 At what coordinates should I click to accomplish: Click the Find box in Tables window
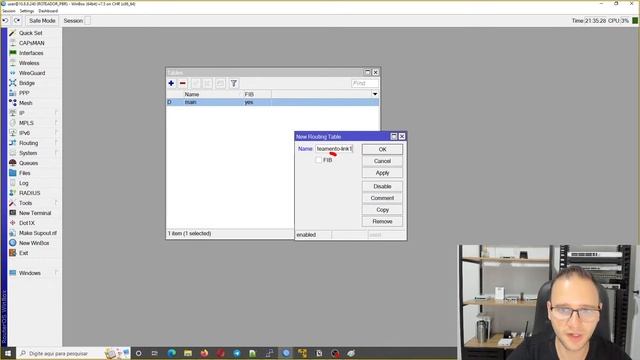click(365, 83)
